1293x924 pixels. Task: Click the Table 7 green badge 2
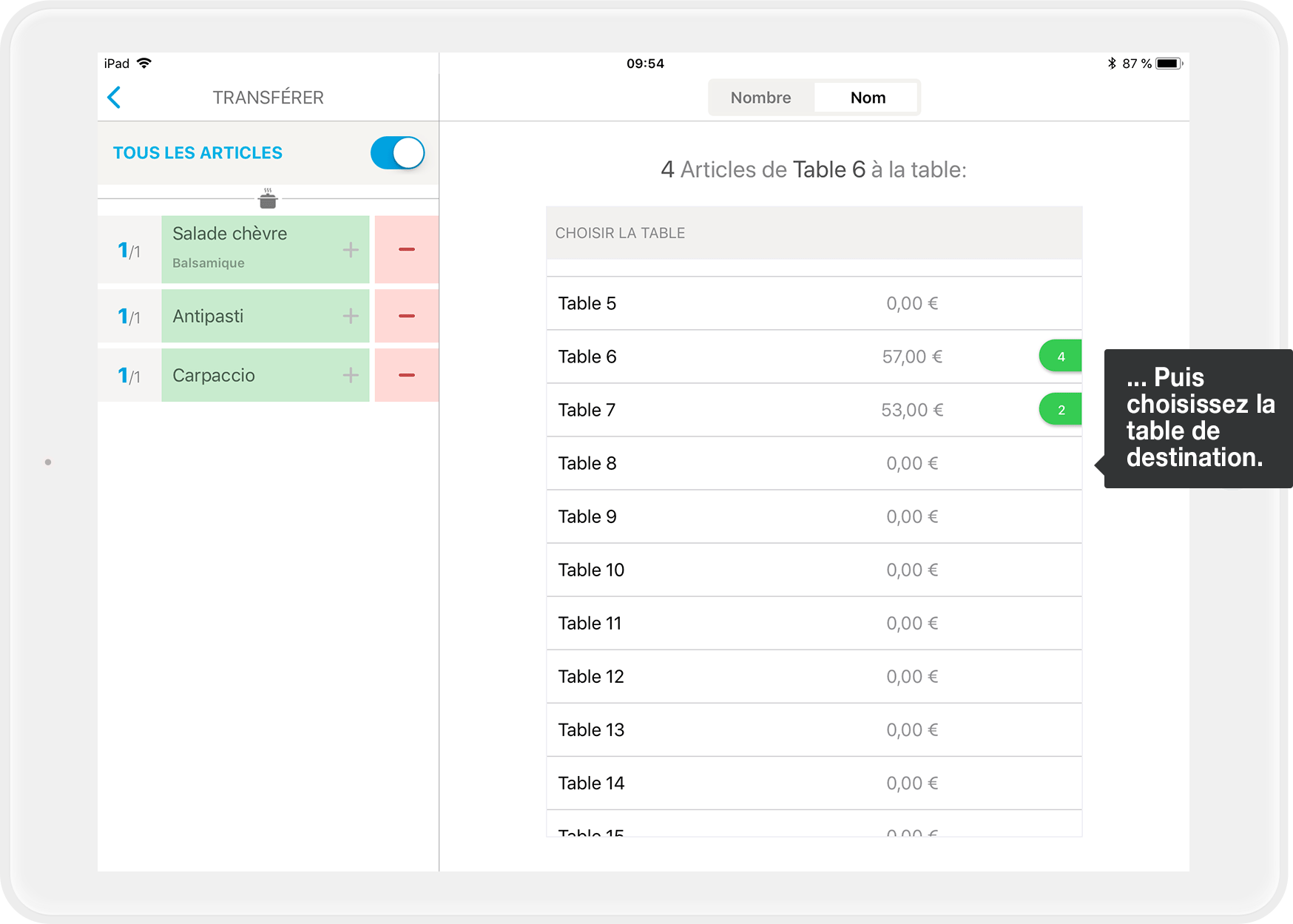point(1061,410)
